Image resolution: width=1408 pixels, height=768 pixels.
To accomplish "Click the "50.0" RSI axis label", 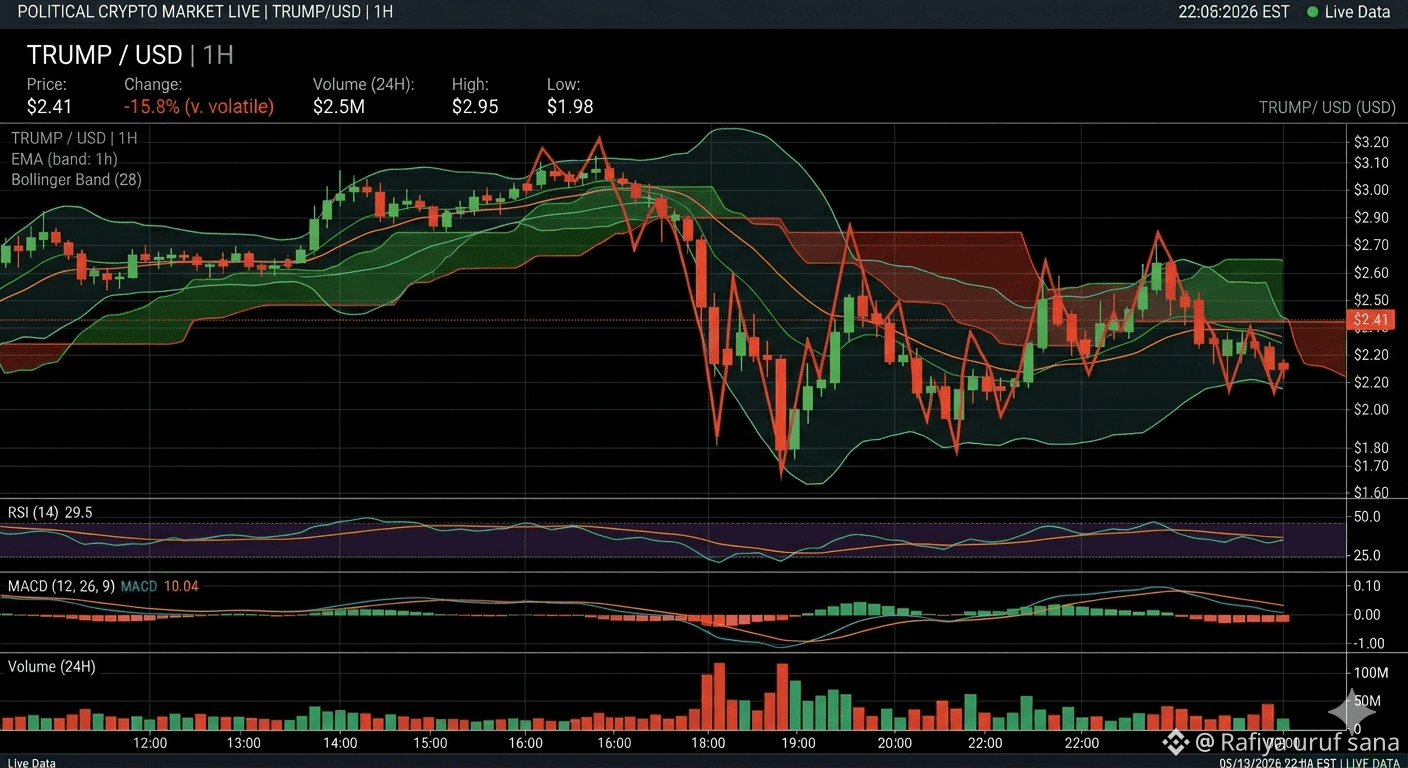I will pyautogui.click(x=1366, y=517).
